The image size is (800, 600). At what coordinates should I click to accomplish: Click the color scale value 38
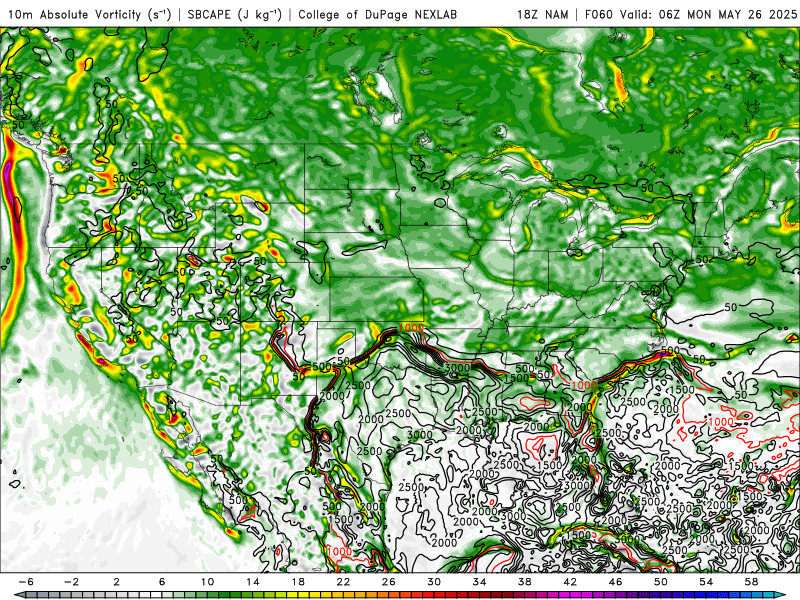525,582
